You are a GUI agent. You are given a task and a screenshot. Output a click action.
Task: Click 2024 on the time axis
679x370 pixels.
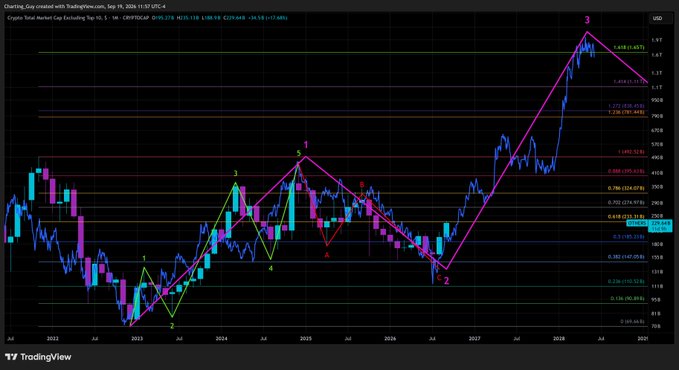[x=221, y=339]
